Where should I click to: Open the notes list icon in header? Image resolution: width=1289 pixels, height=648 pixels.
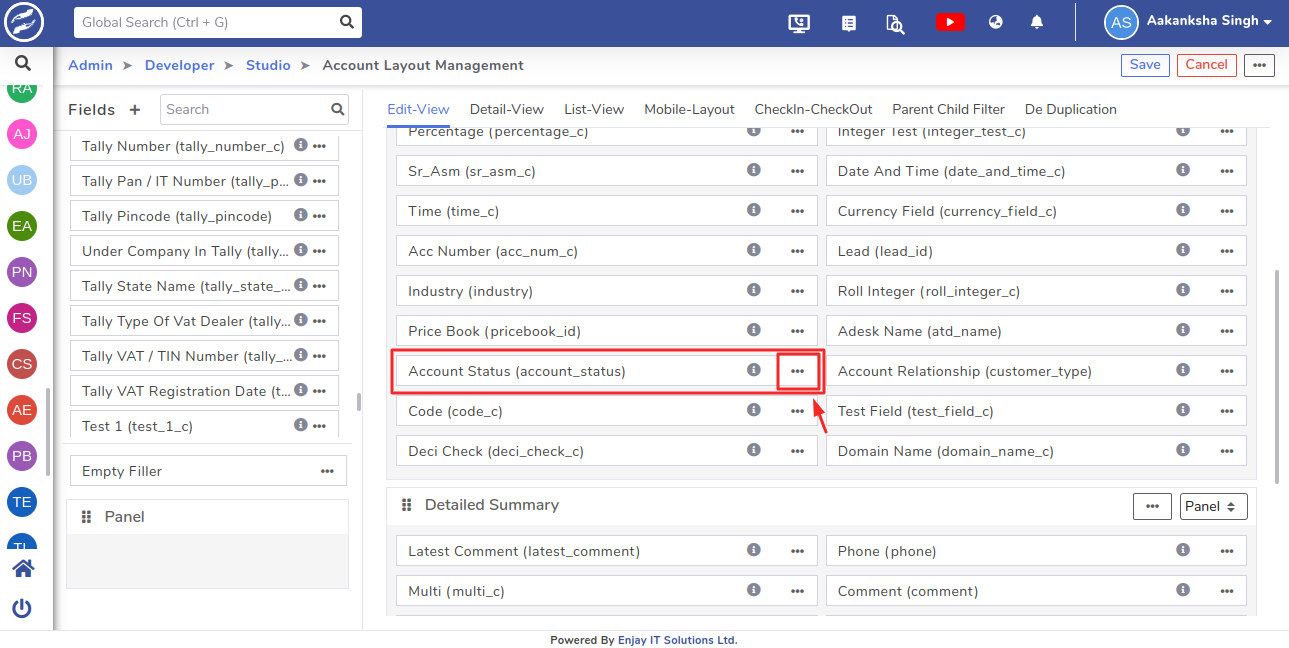pos(849,22)
